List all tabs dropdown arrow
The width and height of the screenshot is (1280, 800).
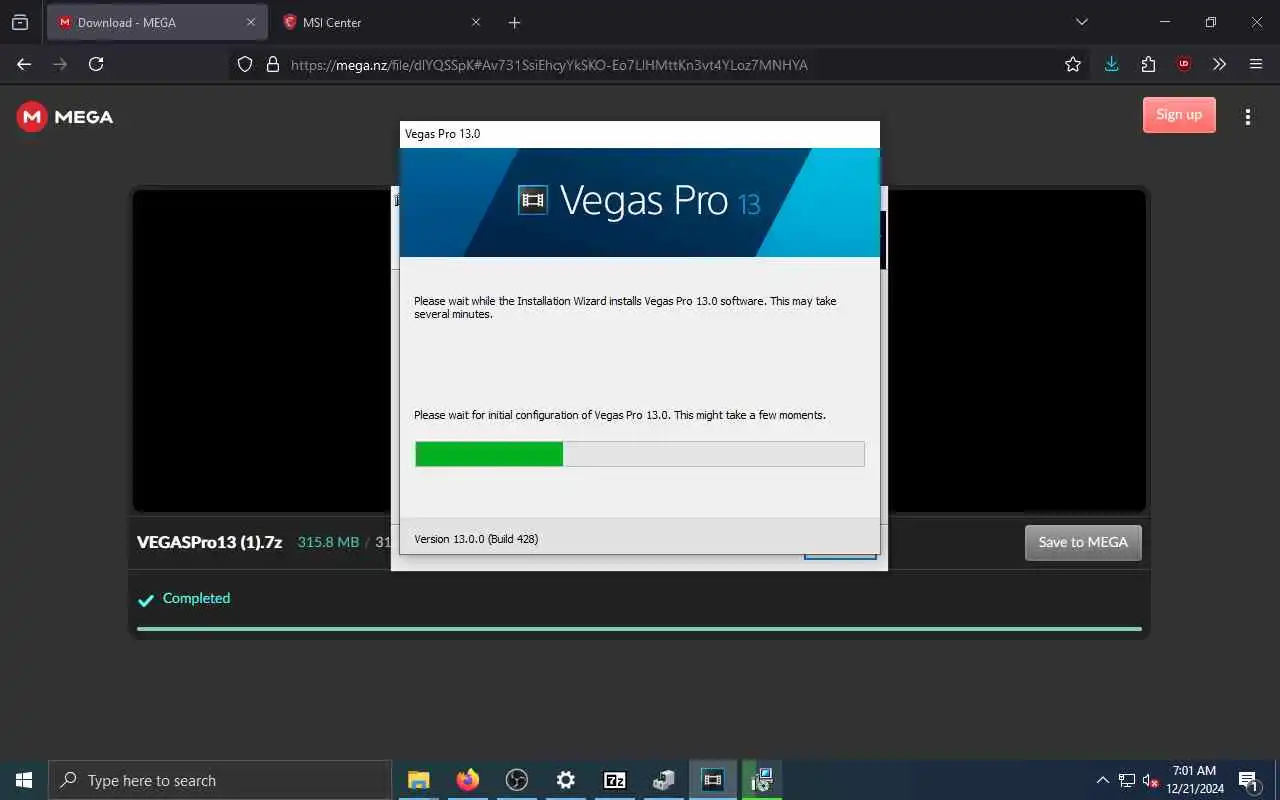1081,22
